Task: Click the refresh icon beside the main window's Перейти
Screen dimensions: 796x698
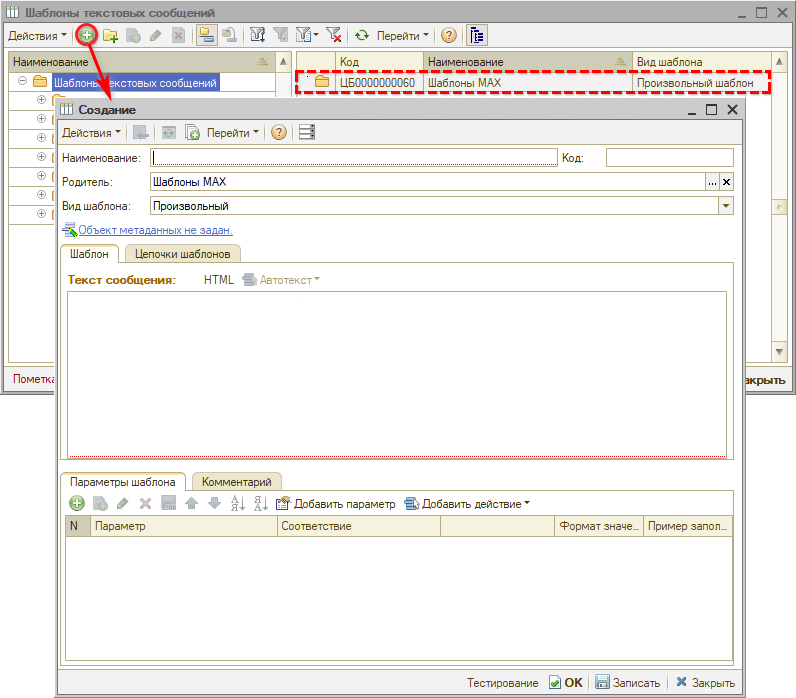Action: click(362, 35)
